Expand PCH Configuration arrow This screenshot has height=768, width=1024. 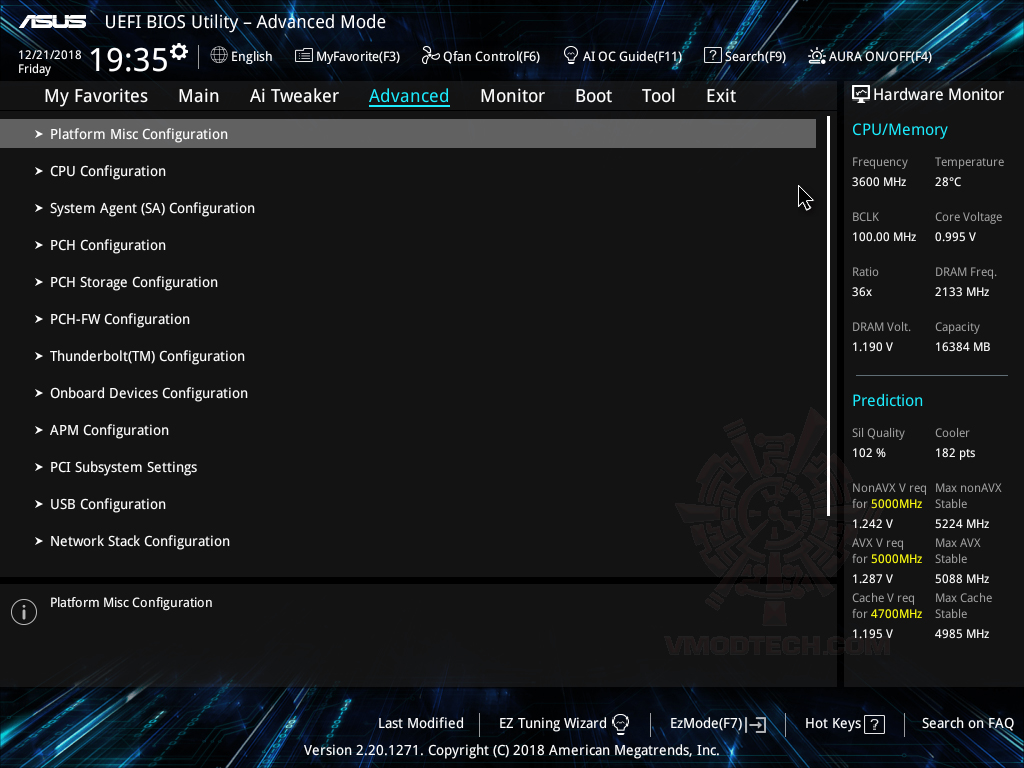click(39, 245)
